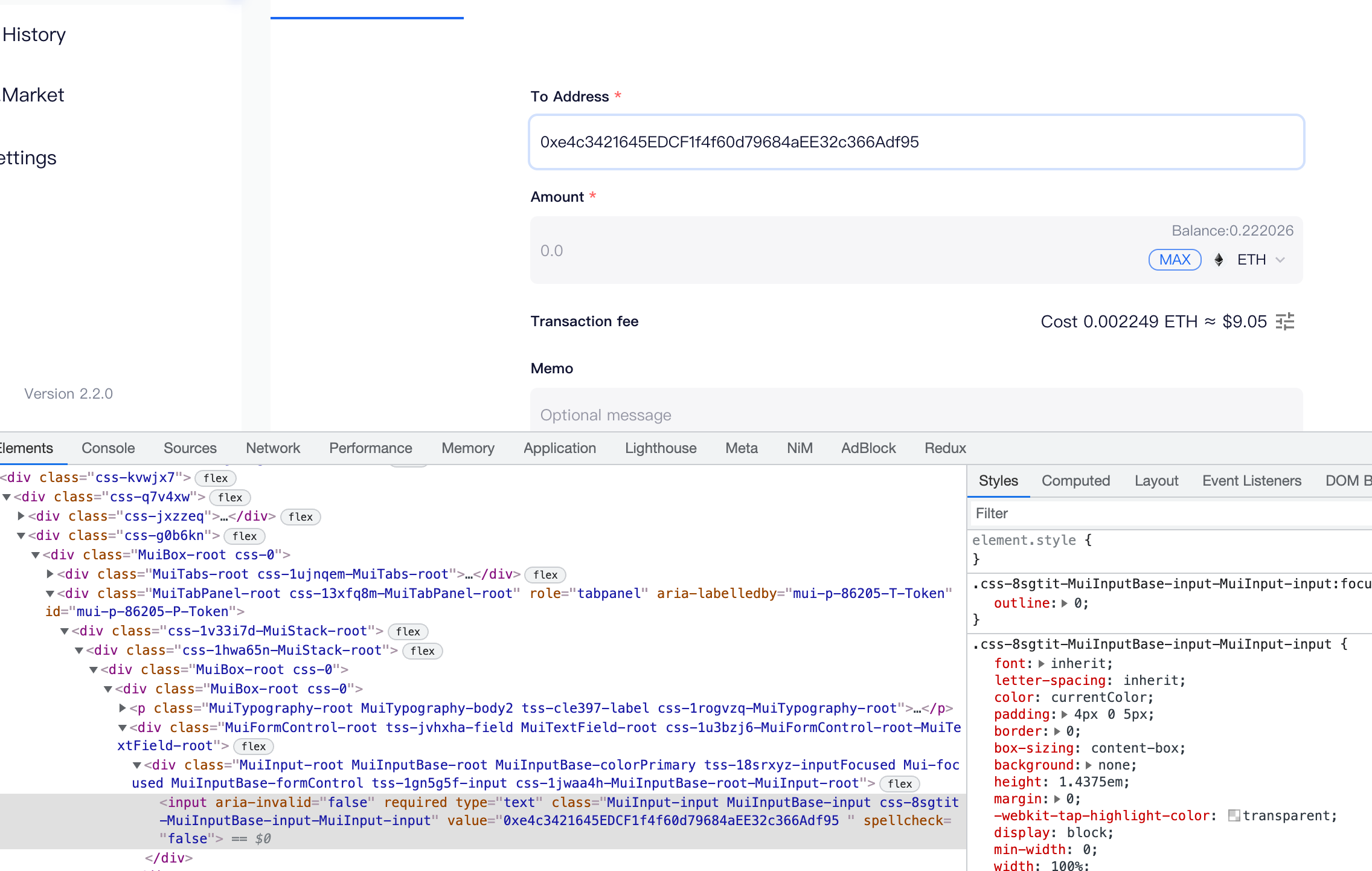The width and height of the screenshot is (1372, 871).
Task: Click flex badge beside css-jxzzeq div
Action: click(x=300, y=517)
